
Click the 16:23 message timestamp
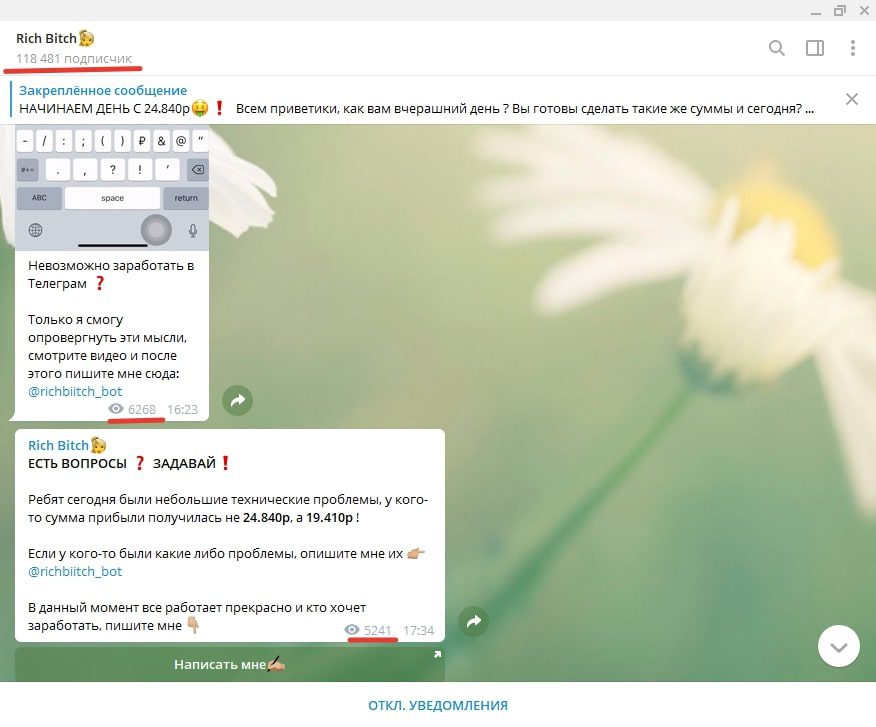point(182,410)
